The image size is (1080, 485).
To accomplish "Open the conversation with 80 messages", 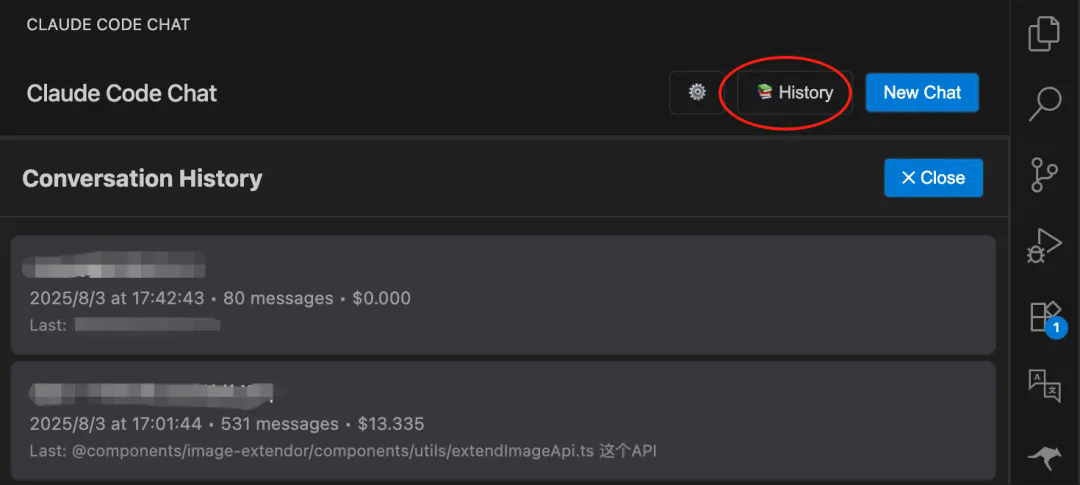I will [503, 295].
